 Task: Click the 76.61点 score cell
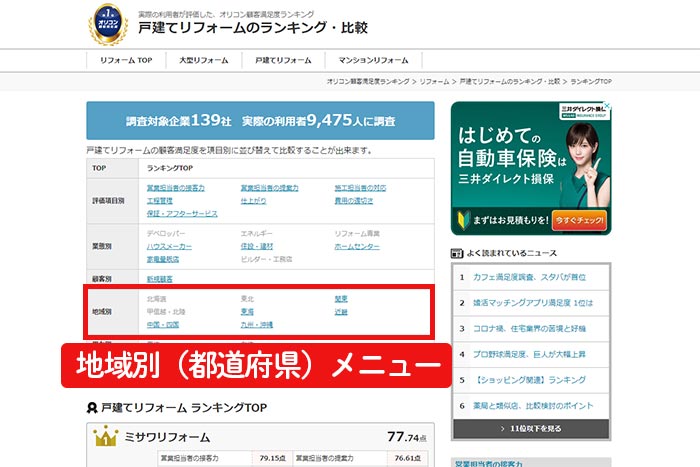(407, 459)
